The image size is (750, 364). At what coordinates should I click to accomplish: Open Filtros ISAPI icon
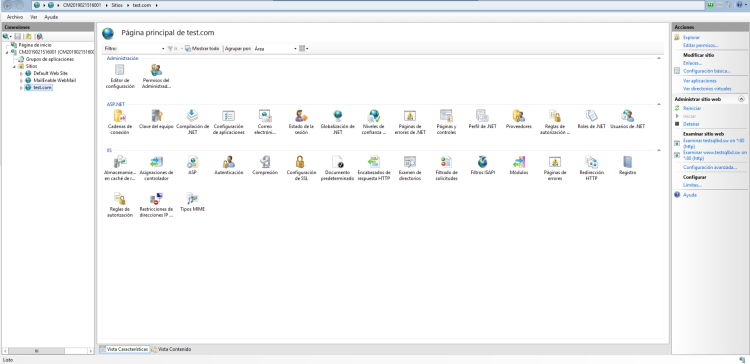pos(482,165)
